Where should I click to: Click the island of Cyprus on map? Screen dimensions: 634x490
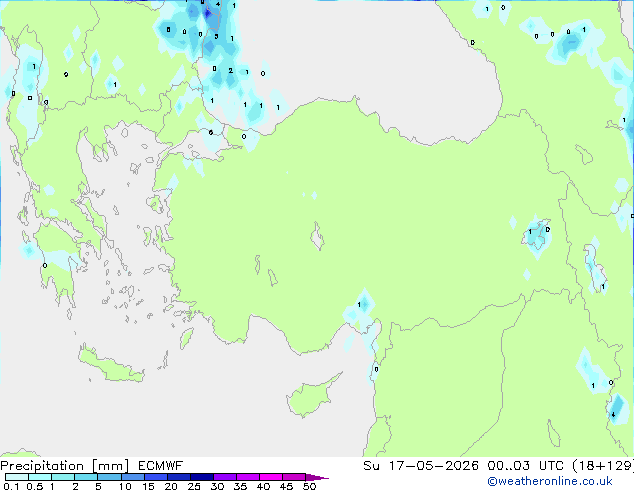pos(311,396)
